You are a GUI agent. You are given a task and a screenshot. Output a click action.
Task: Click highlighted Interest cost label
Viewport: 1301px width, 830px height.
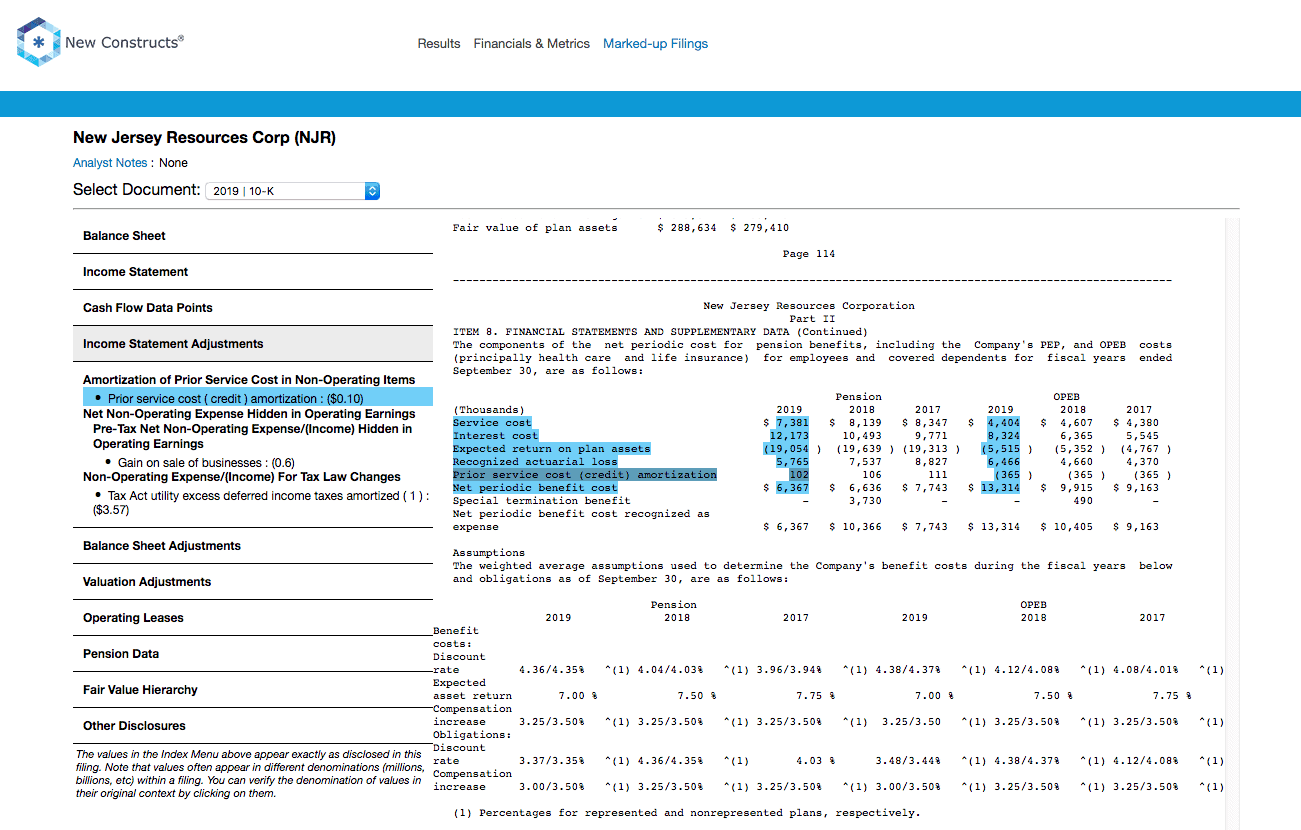coord(495,436)
